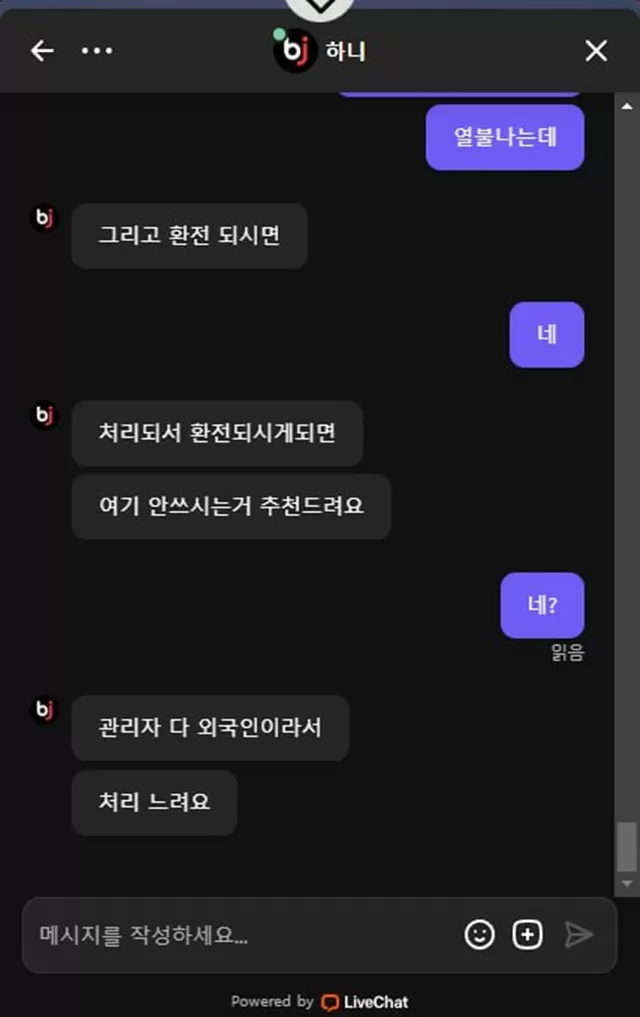640x1017 pixels.
Task: Click the bj agent avatar in header
Action: tap(295, 51)
